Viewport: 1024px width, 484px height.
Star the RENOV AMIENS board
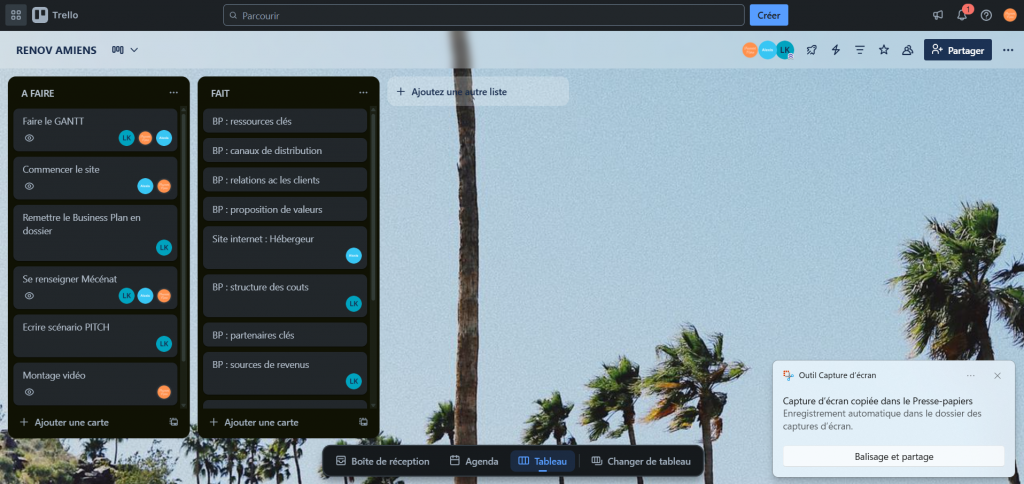pyautogui.click(x=884, y=50)
